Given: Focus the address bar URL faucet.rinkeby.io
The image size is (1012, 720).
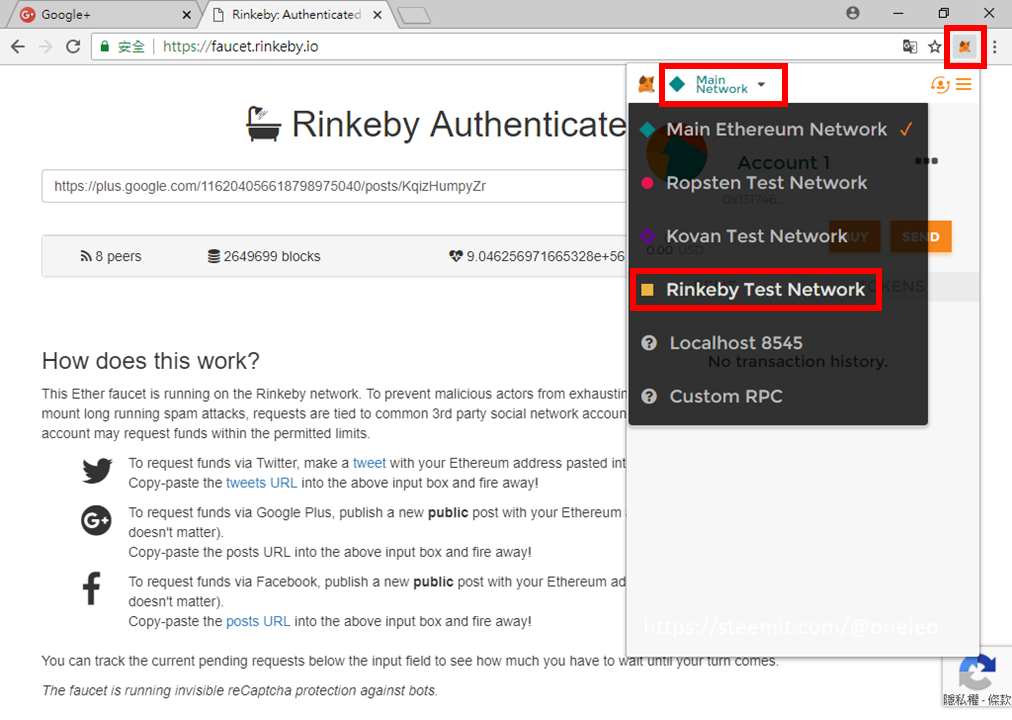Looking at the screenshot, I should click(x=240, y=46).
